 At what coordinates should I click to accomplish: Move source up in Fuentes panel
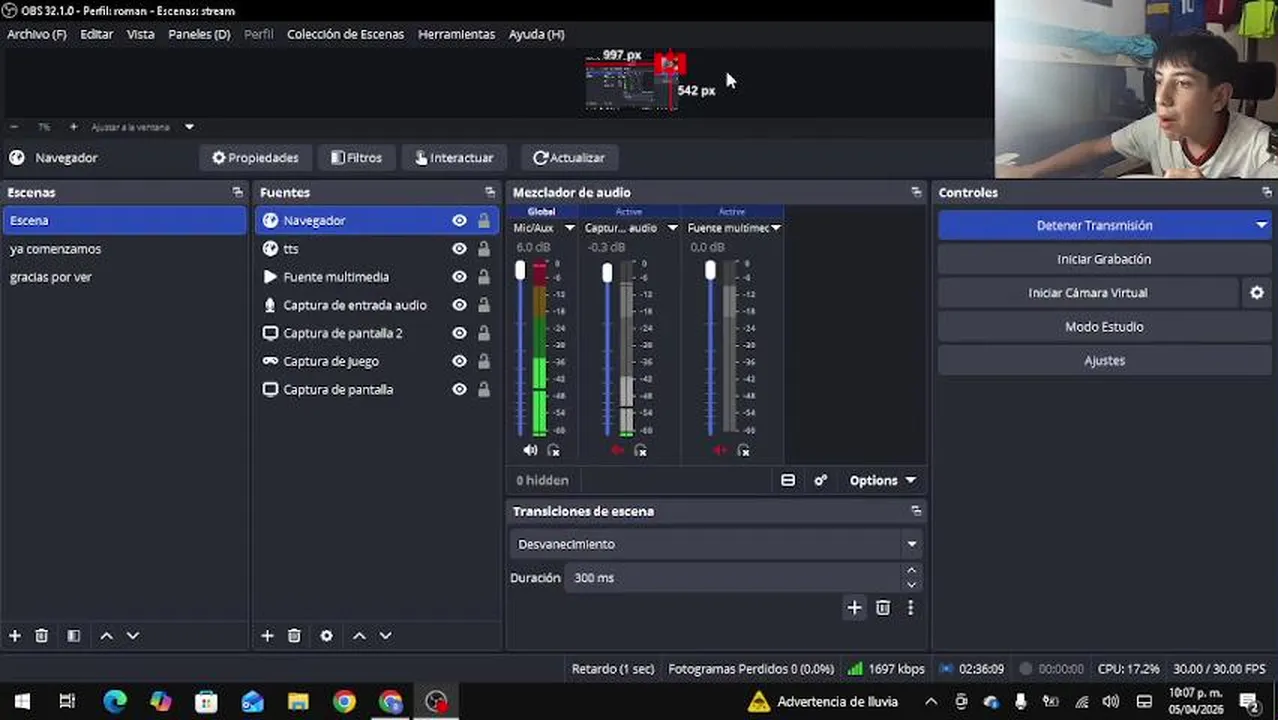pos(359,636)
